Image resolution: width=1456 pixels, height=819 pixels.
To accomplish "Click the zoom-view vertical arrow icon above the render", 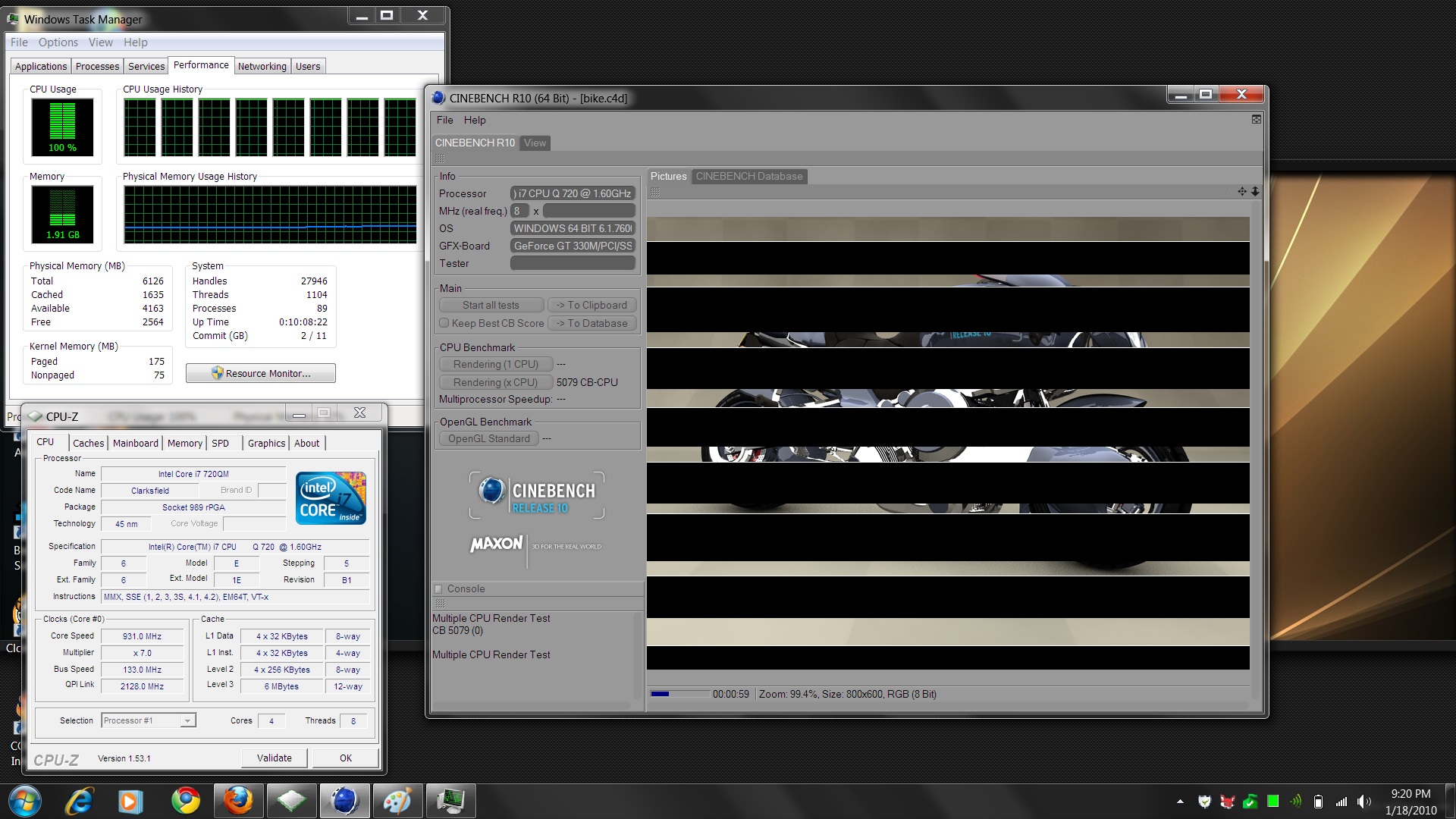I will [1255, 192].
